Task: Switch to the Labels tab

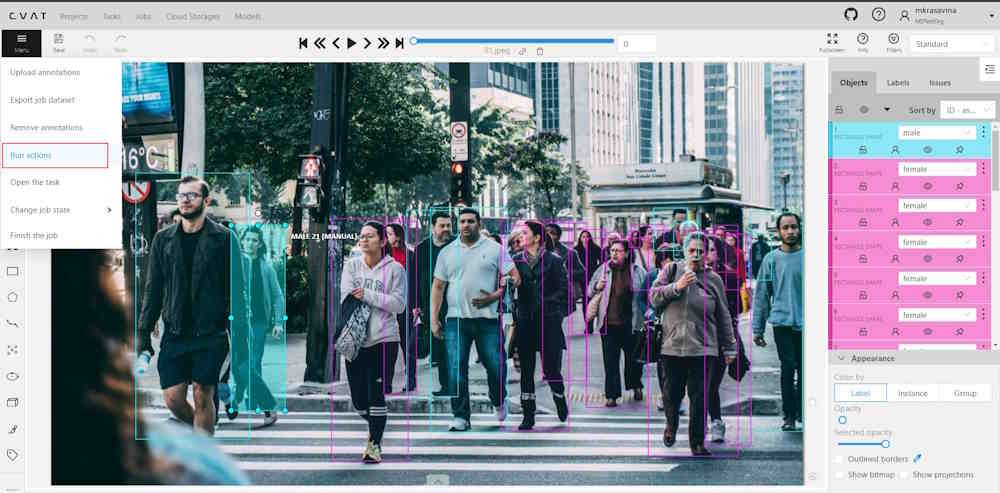Action: (x=898, y=83)
